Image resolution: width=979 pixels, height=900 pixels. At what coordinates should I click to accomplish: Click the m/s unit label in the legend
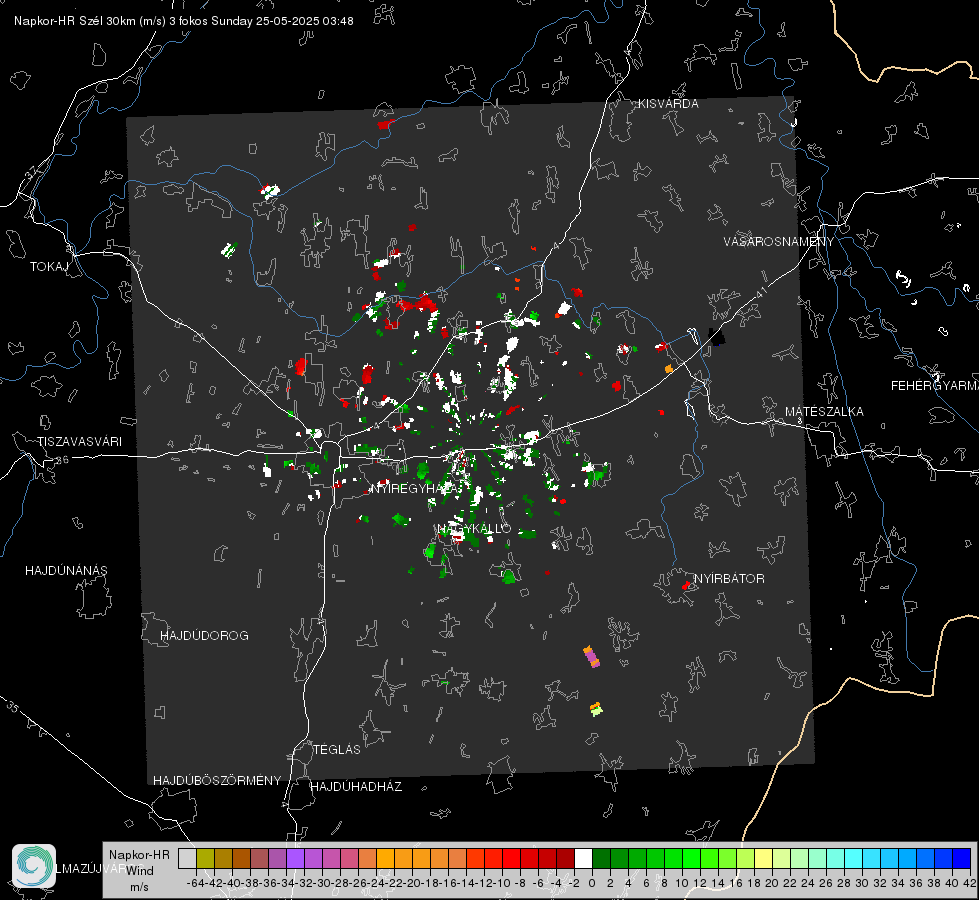tap(139, 887)
